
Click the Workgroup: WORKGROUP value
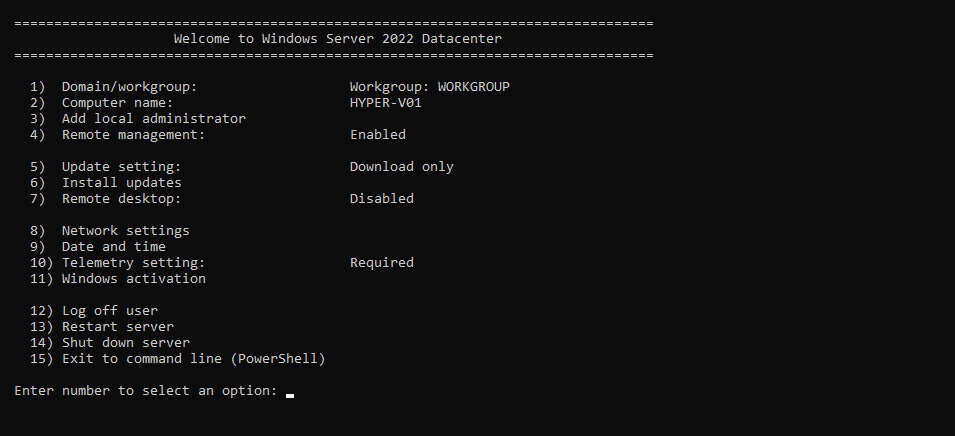[429, 87]
